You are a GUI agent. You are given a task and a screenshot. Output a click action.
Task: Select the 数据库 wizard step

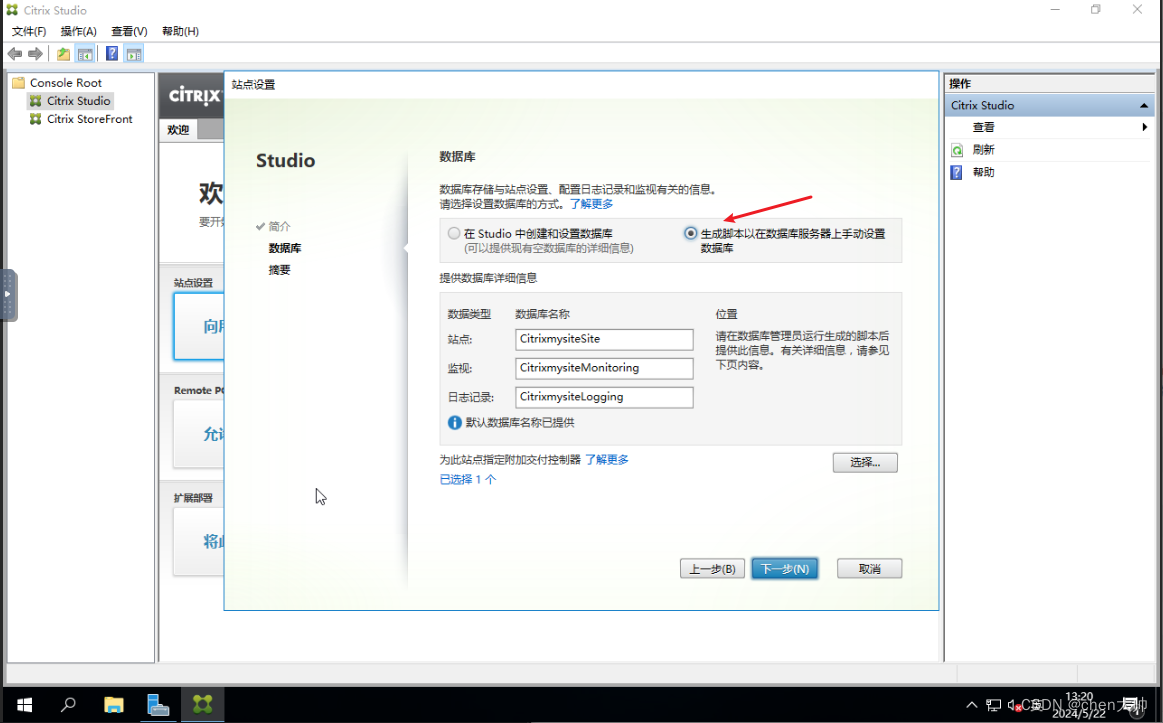click(x=285, y=248)
